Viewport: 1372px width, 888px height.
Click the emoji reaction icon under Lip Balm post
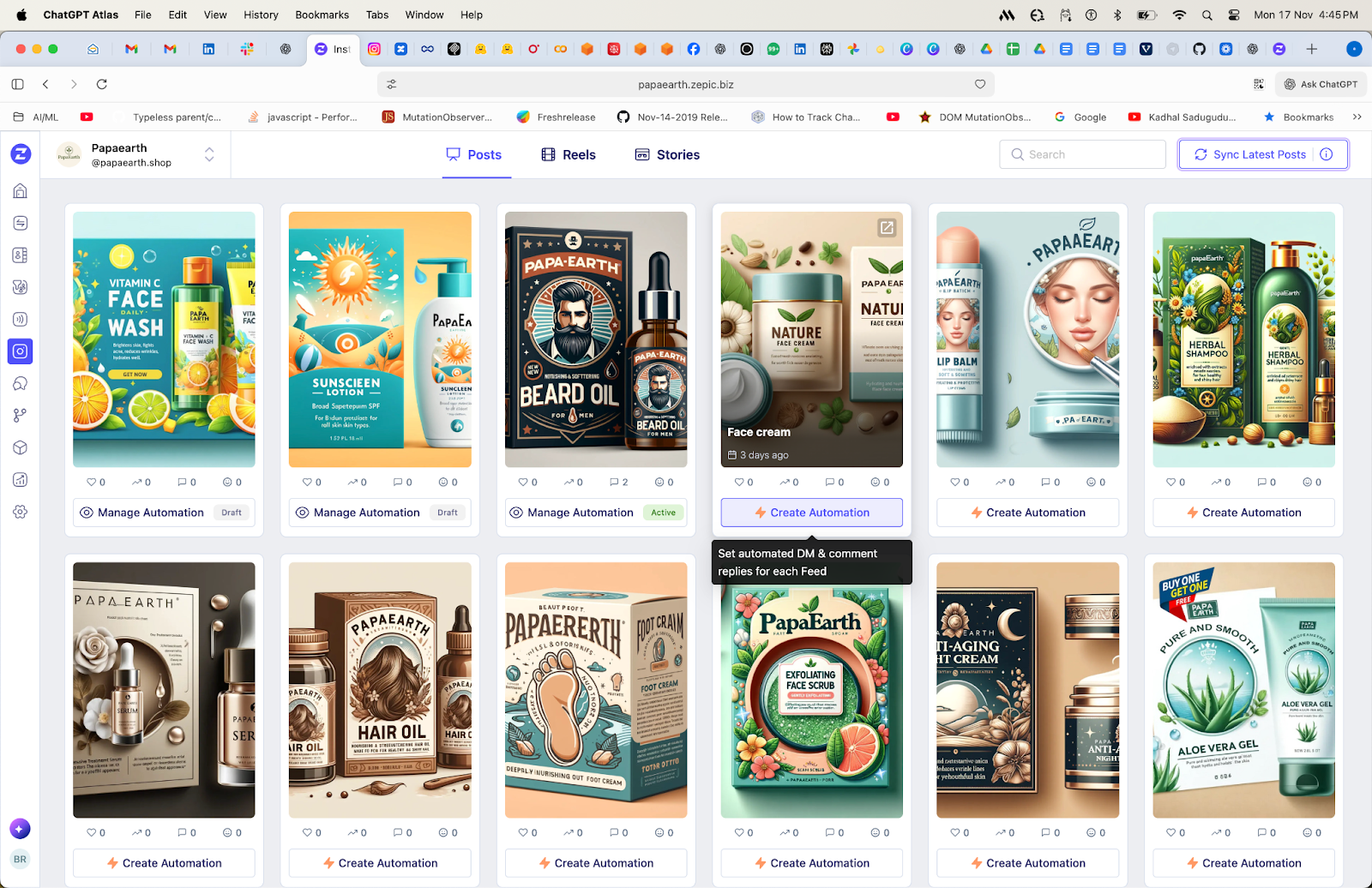[x=1091, y=482]
